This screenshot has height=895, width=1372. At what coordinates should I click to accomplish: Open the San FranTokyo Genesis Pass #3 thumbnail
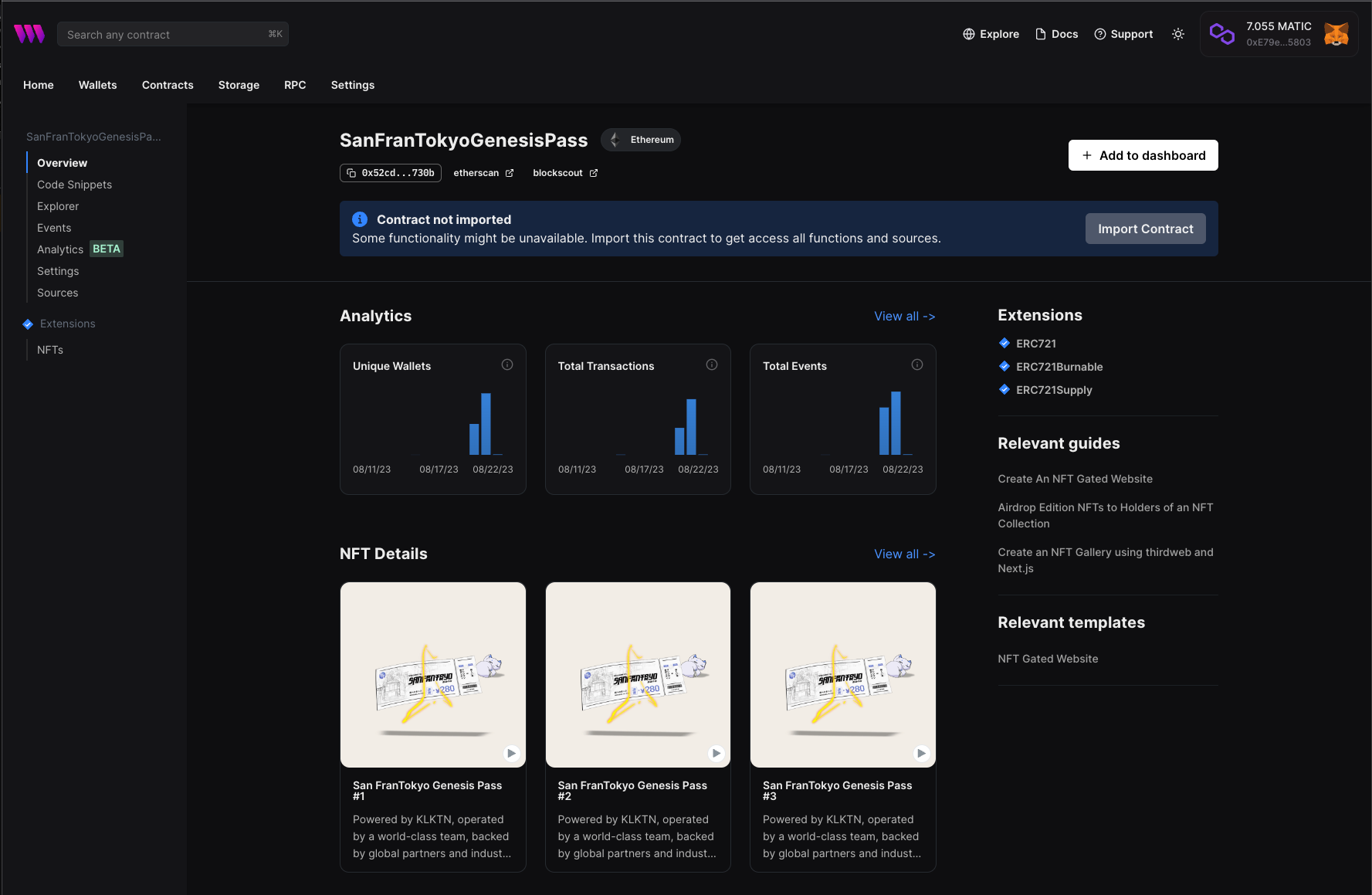(843, 675)
